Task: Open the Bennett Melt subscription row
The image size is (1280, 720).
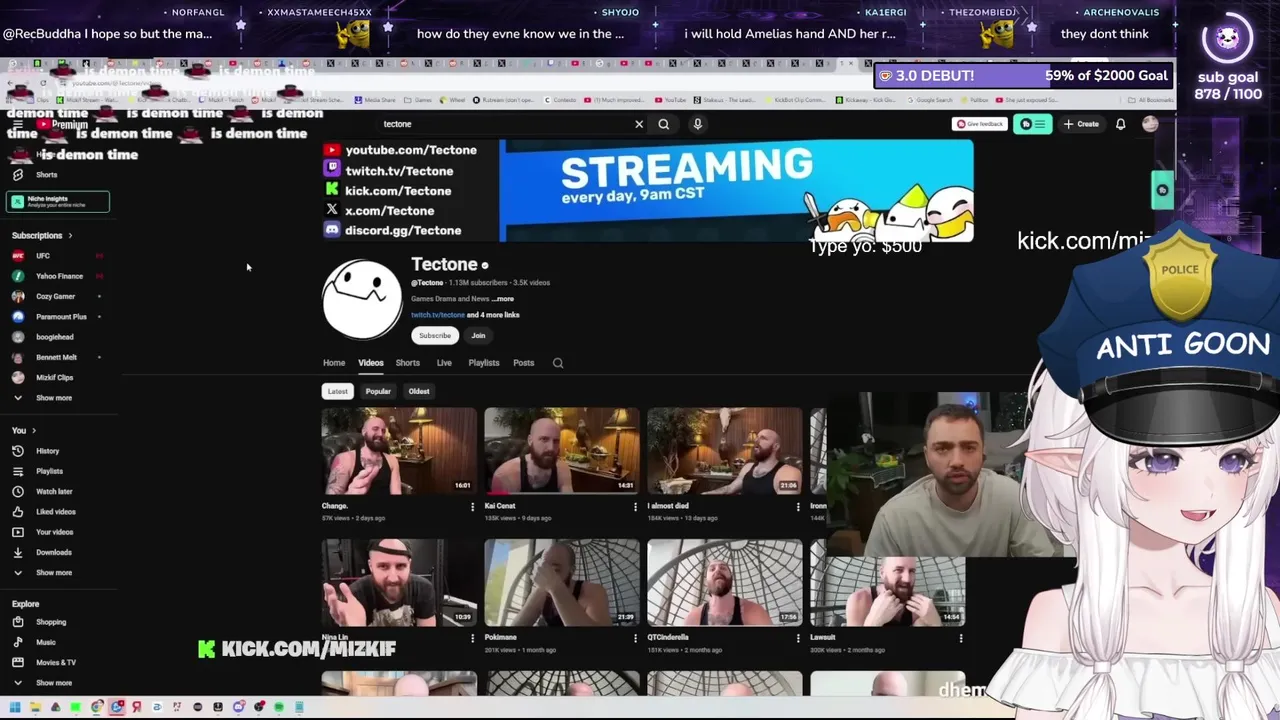Action: [x=55, y=357]
